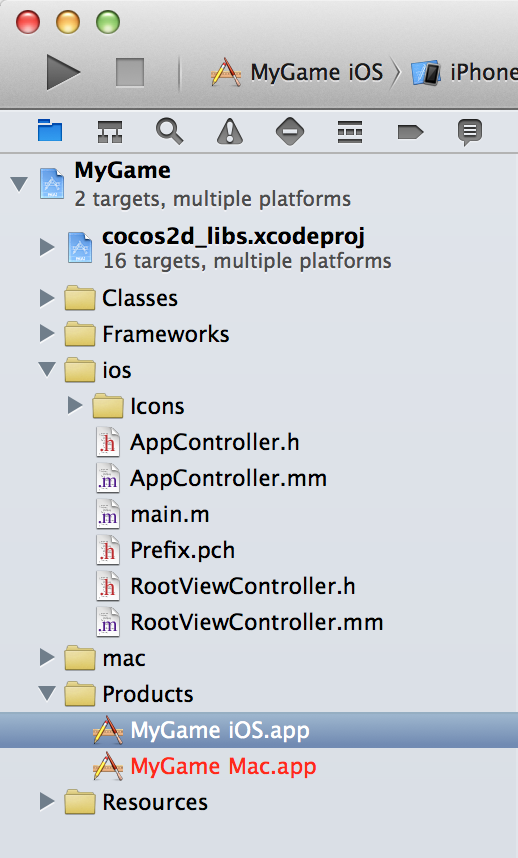Expand the Icons folder triangle
Screen dimensions: 518x858
[x=75, y=405]
